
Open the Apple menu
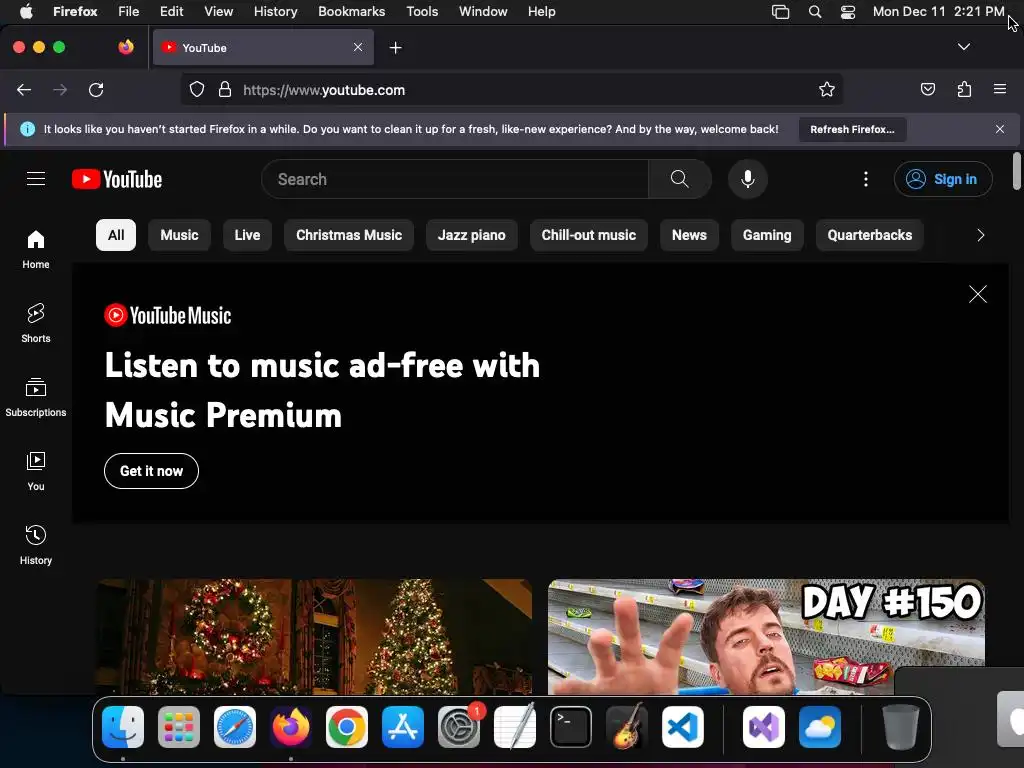(x=26, y=11)
